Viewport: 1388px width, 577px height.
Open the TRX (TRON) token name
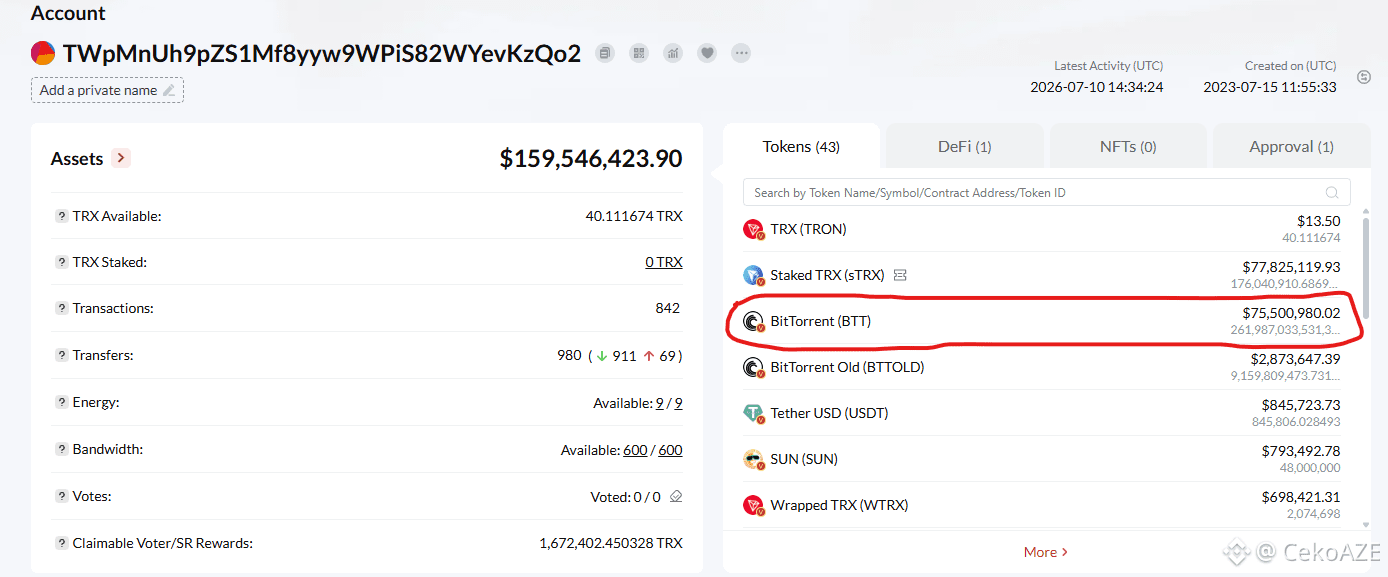coord(808,229)
